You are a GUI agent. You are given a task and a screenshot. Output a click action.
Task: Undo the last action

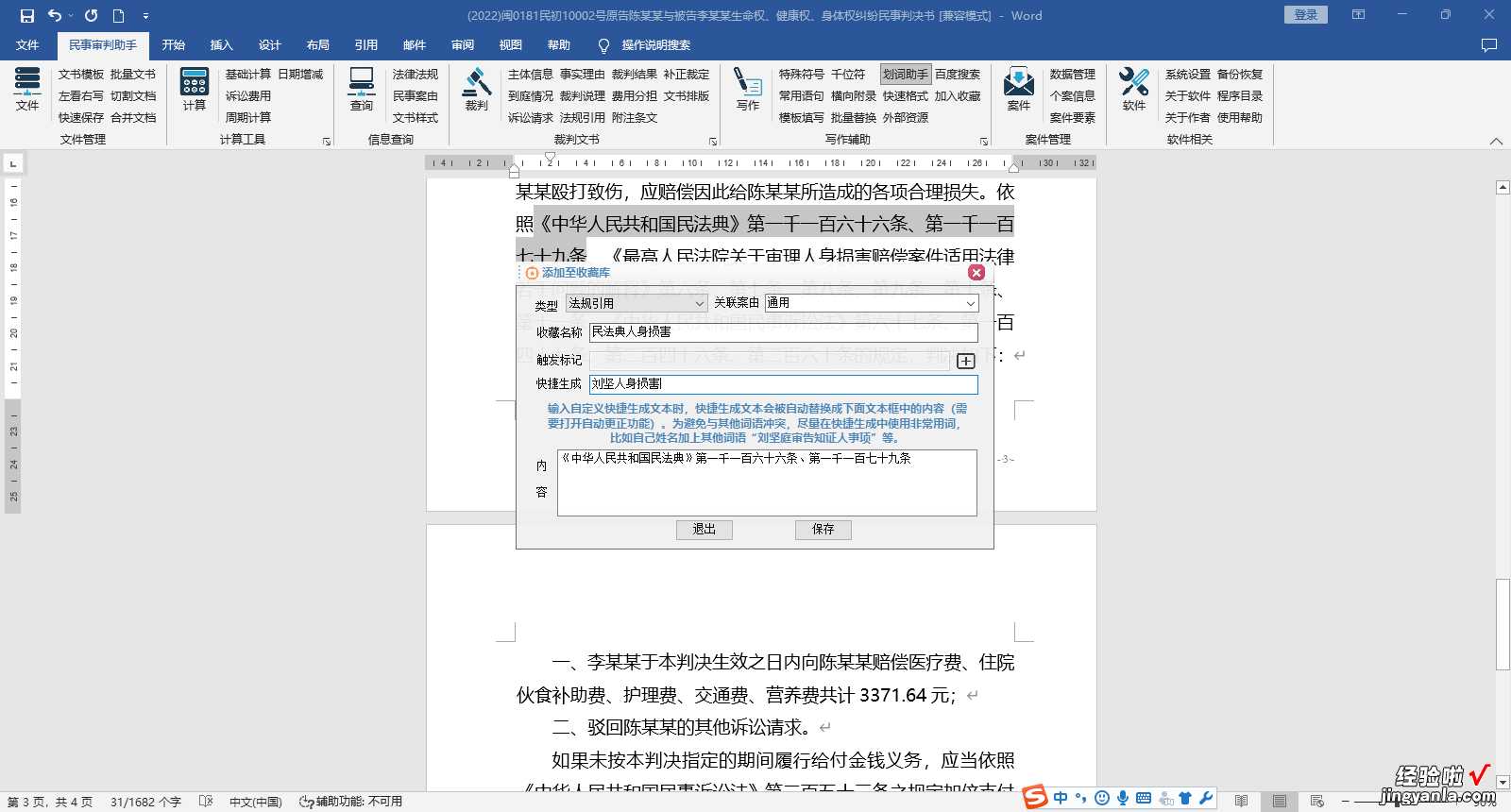(x=55, y=15)
